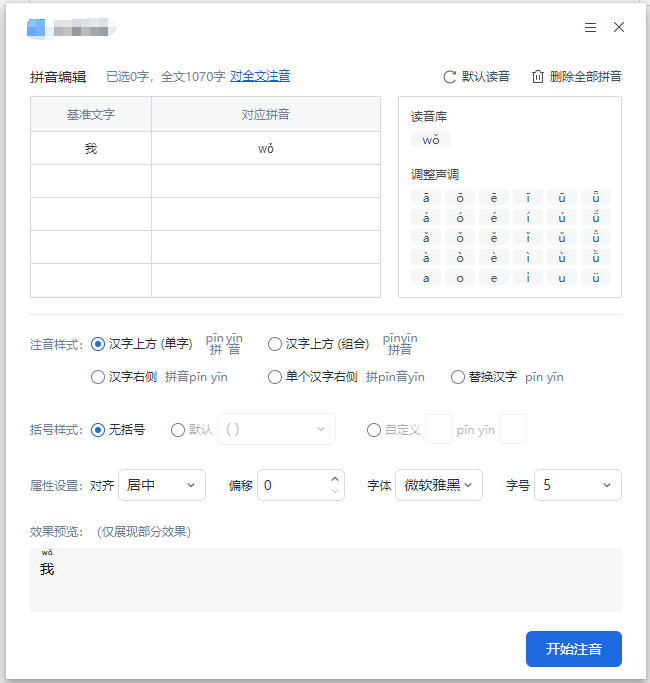This screenshot has height=683, width=650.
Task: Decrease 偏移 value with down arrow
Action: coord(335,491)
